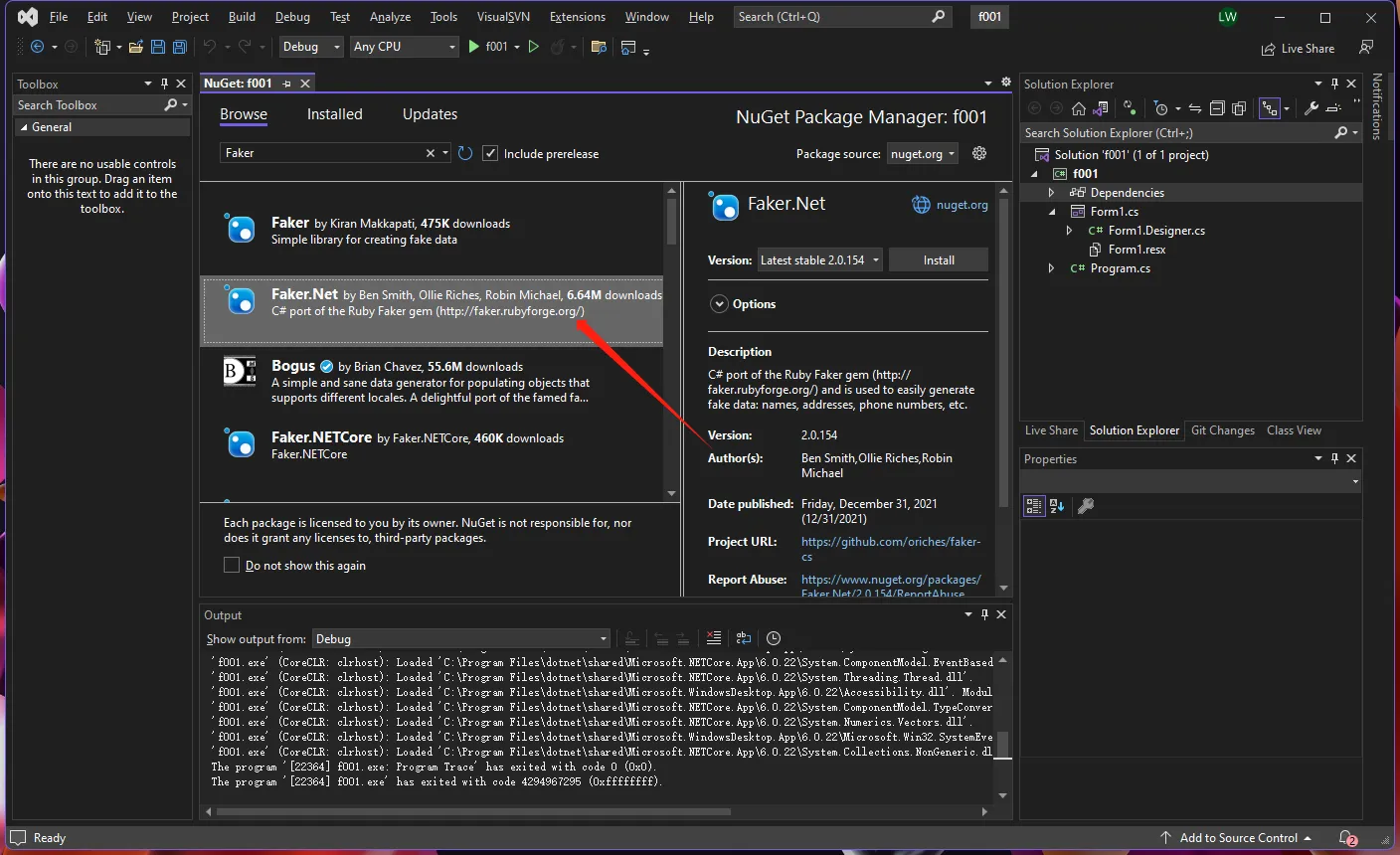Click Property Pages wrench in Properties panel
1400x855 pixels.
[x=1086, y=506]
